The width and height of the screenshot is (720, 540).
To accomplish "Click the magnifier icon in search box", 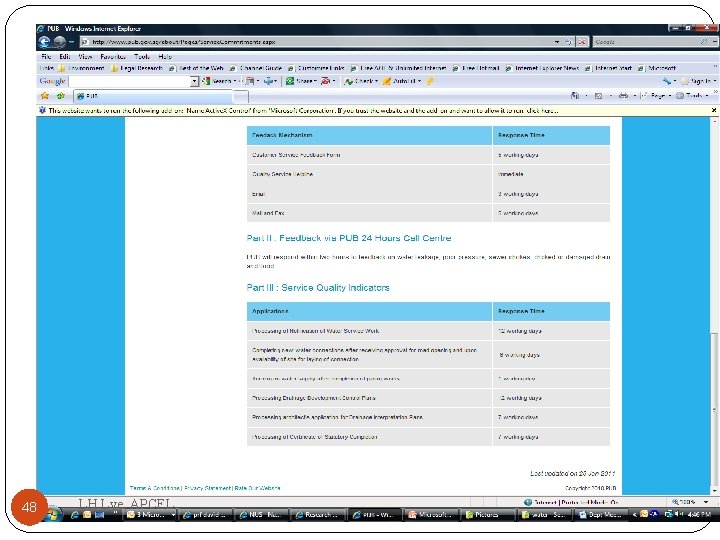I will click(703, 42).
